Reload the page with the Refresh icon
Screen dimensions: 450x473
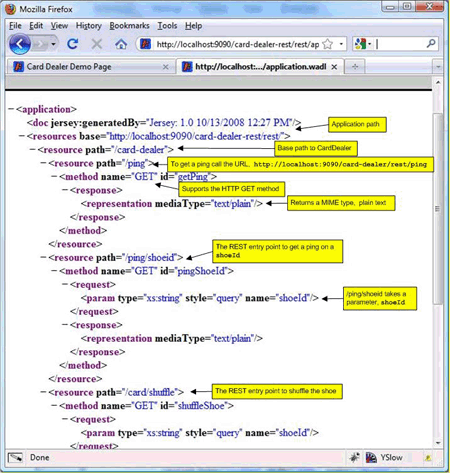(x=73, y=44)
